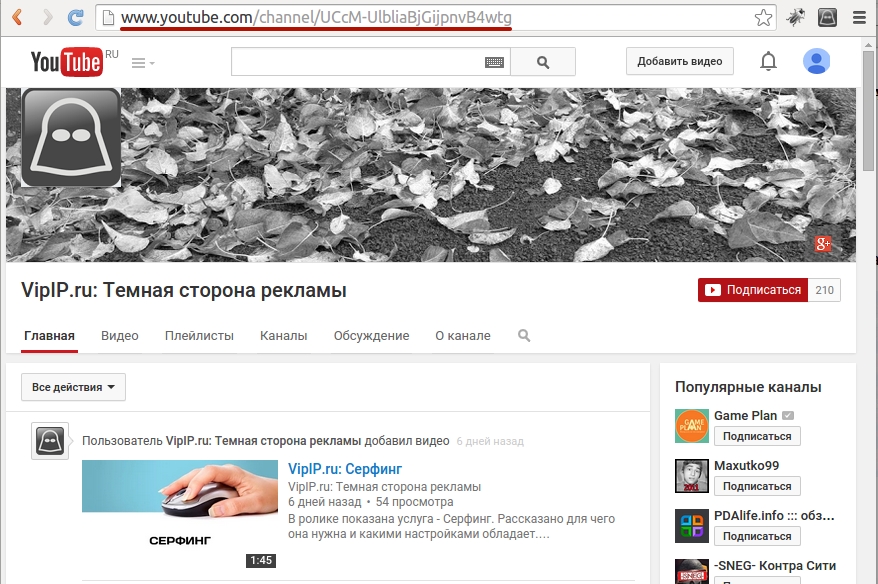878x584 pixels.
Task: Open notifications bell icon
Action: tap(768, 61)
